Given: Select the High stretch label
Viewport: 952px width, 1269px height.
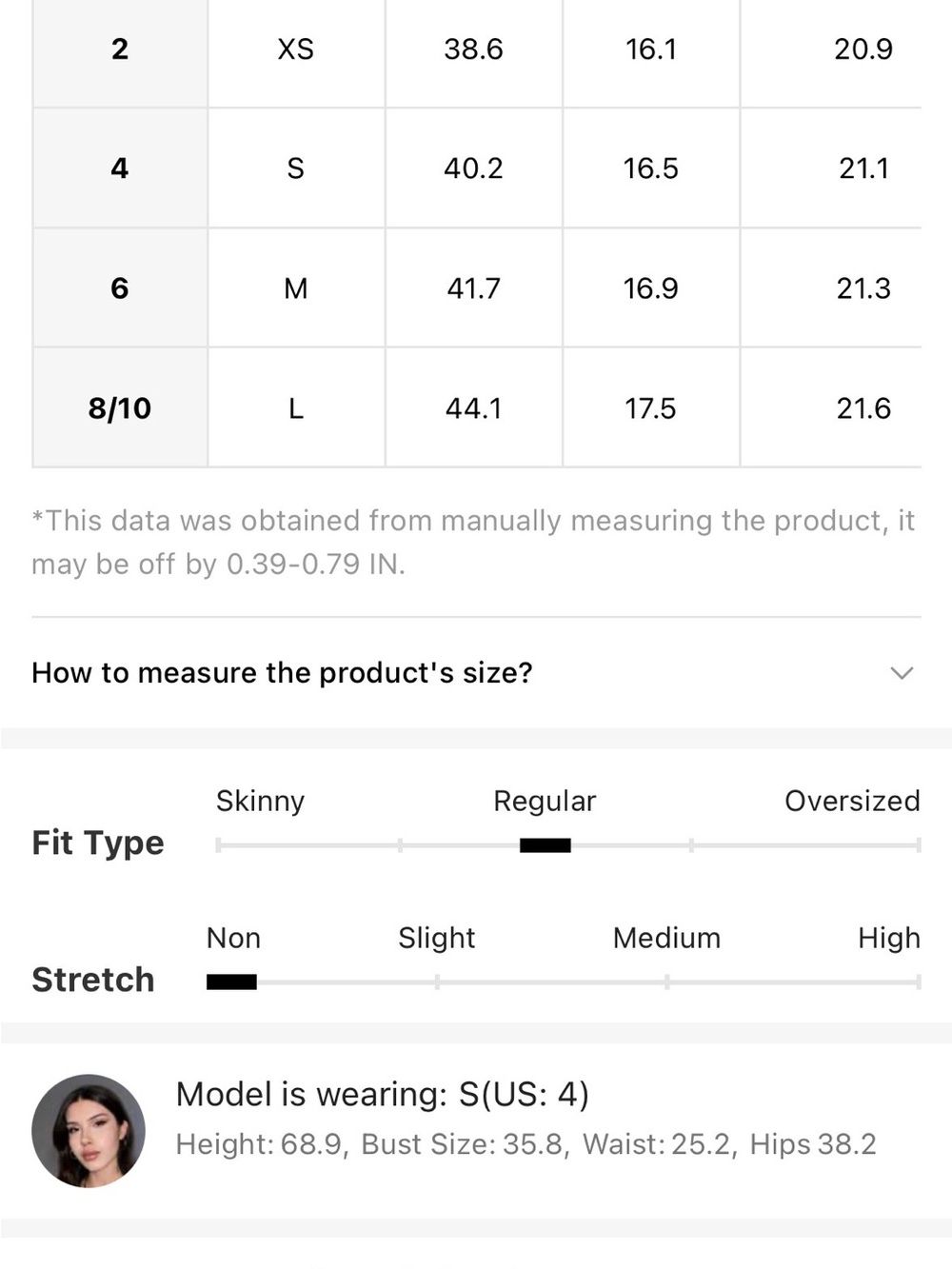Looking at the screenshot, I should (x=889, y=938).
